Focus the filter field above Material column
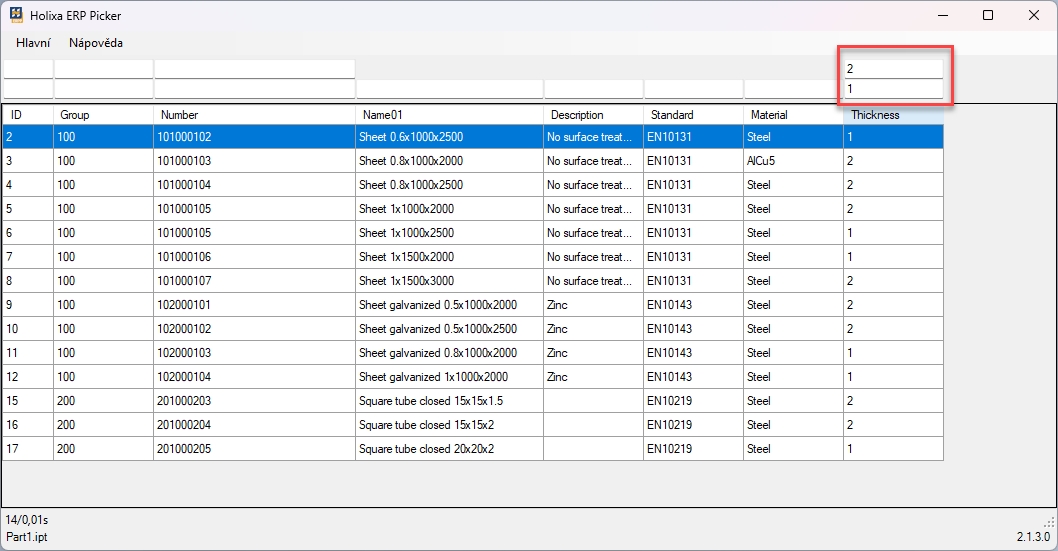 (x=793, y=89)
